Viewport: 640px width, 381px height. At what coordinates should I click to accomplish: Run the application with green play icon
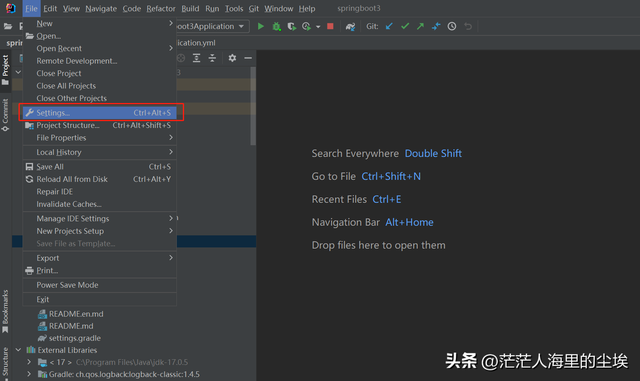pyautogui.click(x=260, y=27)
